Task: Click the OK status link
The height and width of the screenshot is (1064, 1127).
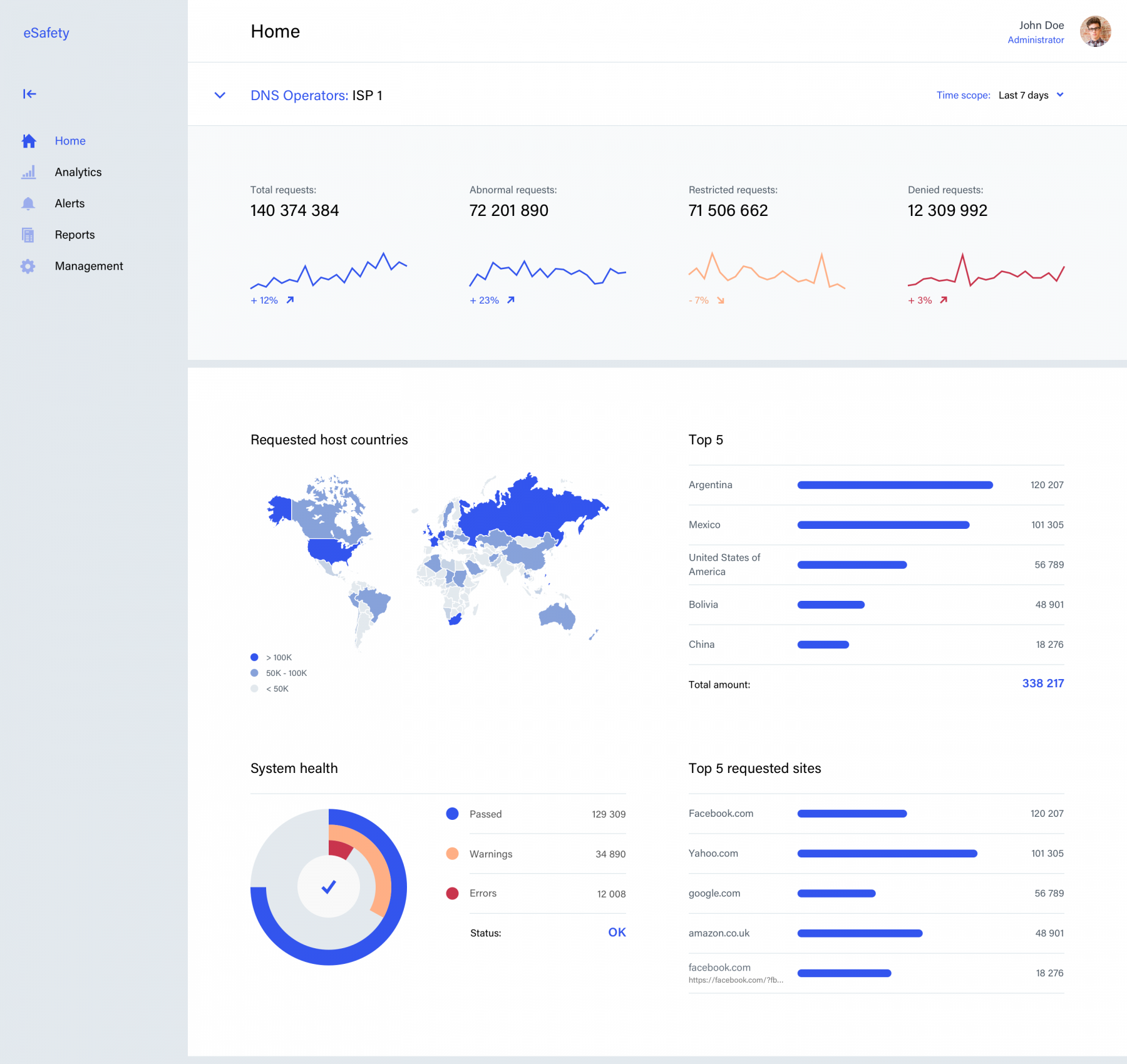Action: tap(617, 932)
